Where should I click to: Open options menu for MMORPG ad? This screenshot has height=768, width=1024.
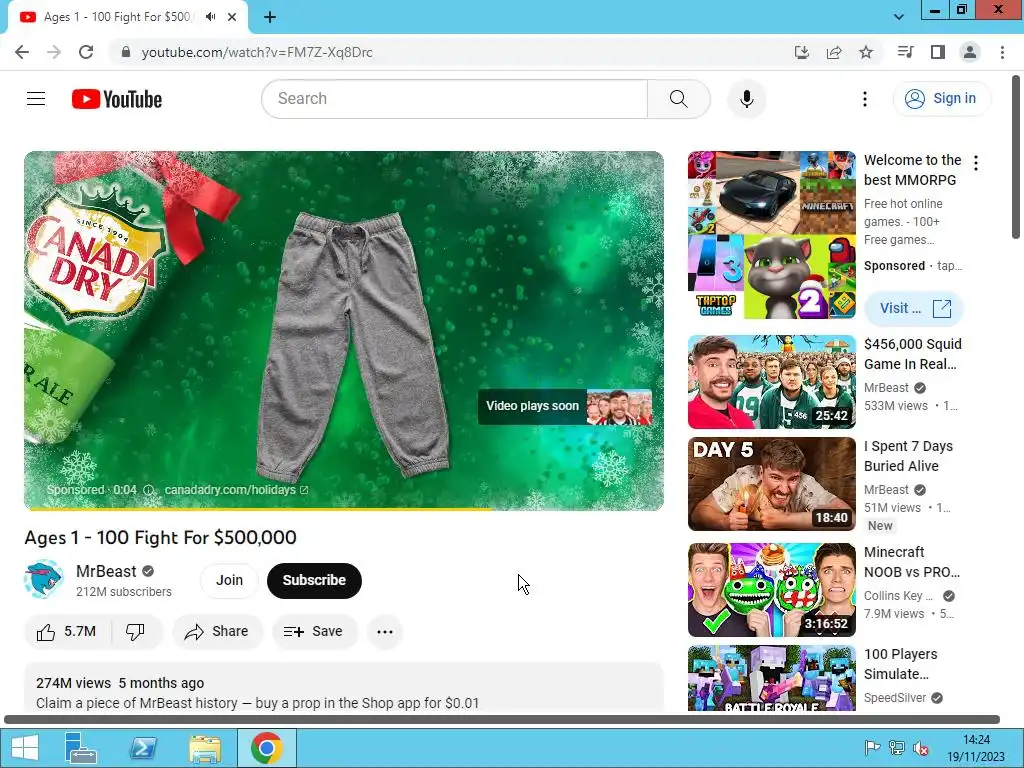[x=976, y=163]
